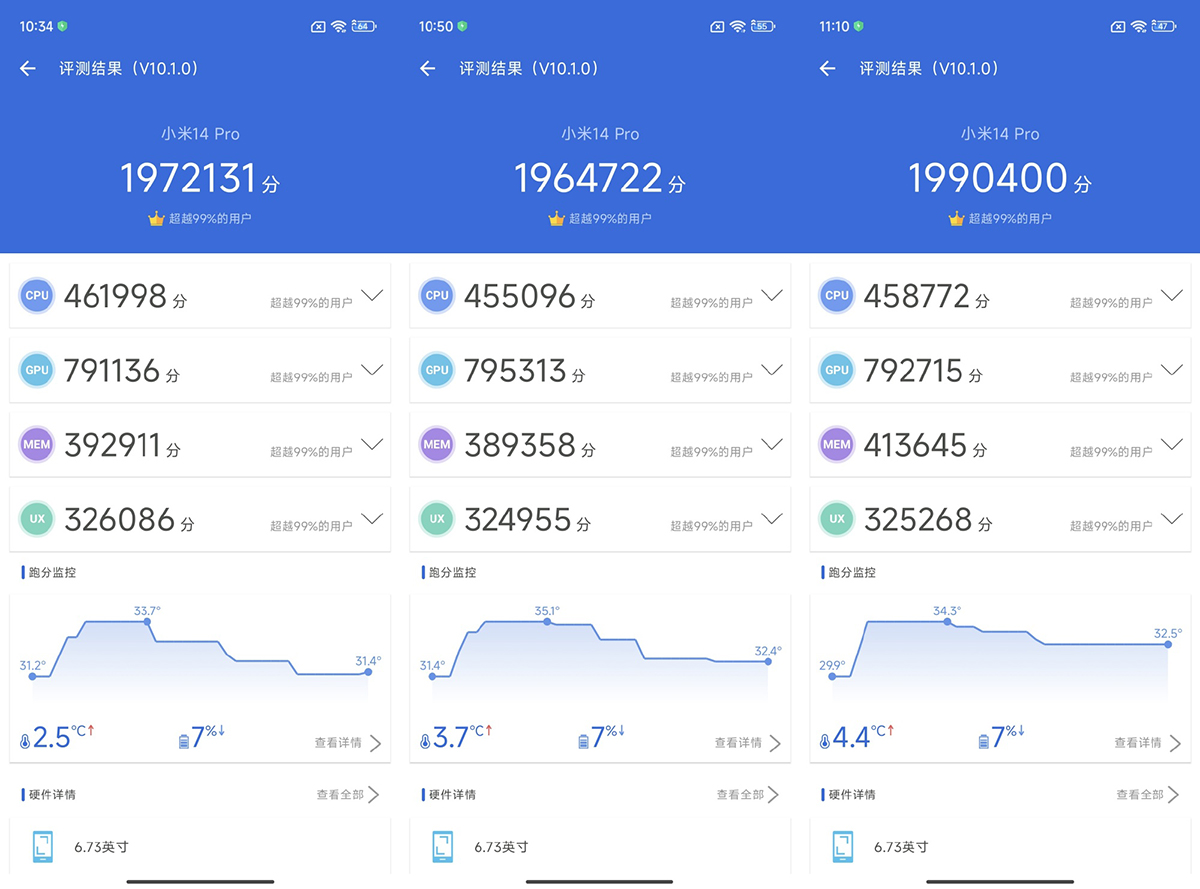
Task: Expand the UX 326086 score row
Action: 372,518
